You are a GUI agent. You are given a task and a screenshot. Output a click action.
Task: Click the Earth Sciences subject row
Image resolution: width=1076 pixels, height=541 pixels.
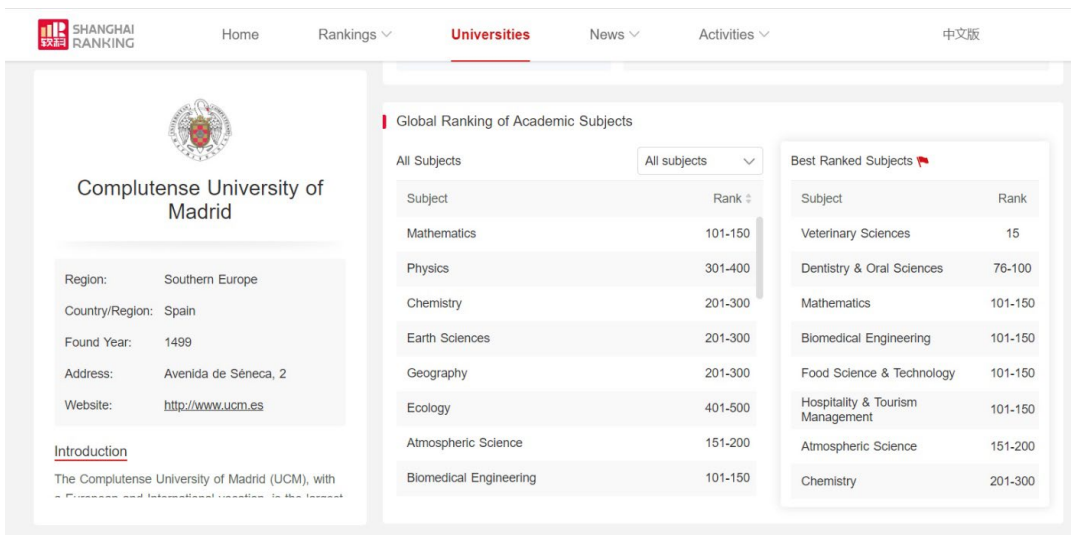[x=576, y=338]
